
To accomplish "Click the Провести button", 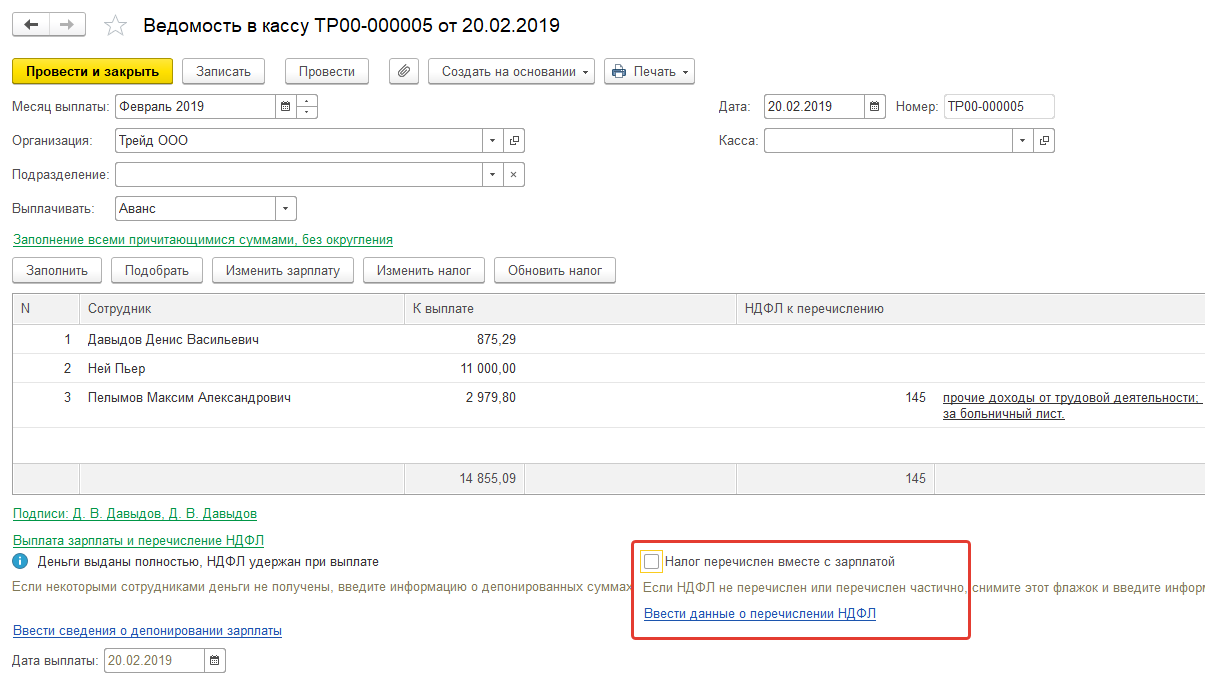I will tap(327, 71).
